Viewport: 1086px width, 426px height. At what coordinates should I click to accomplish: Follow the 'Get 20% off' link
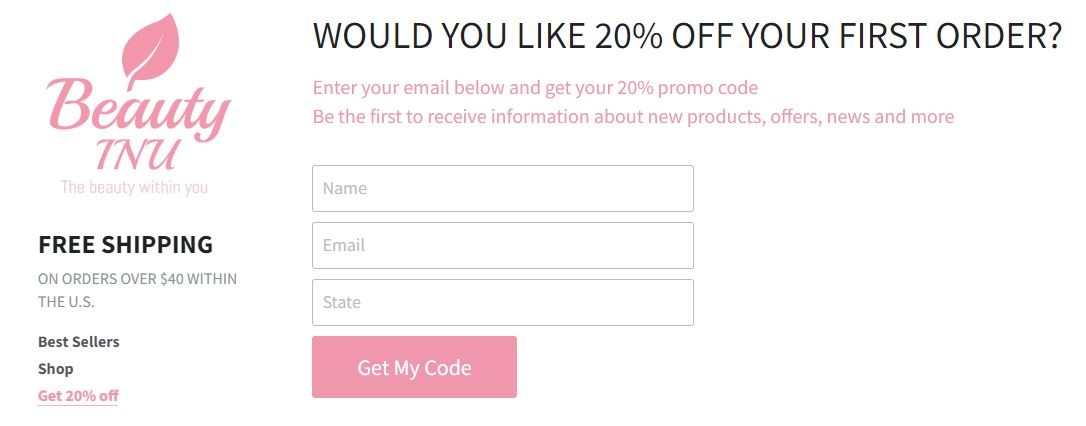[x=78, y=395]
